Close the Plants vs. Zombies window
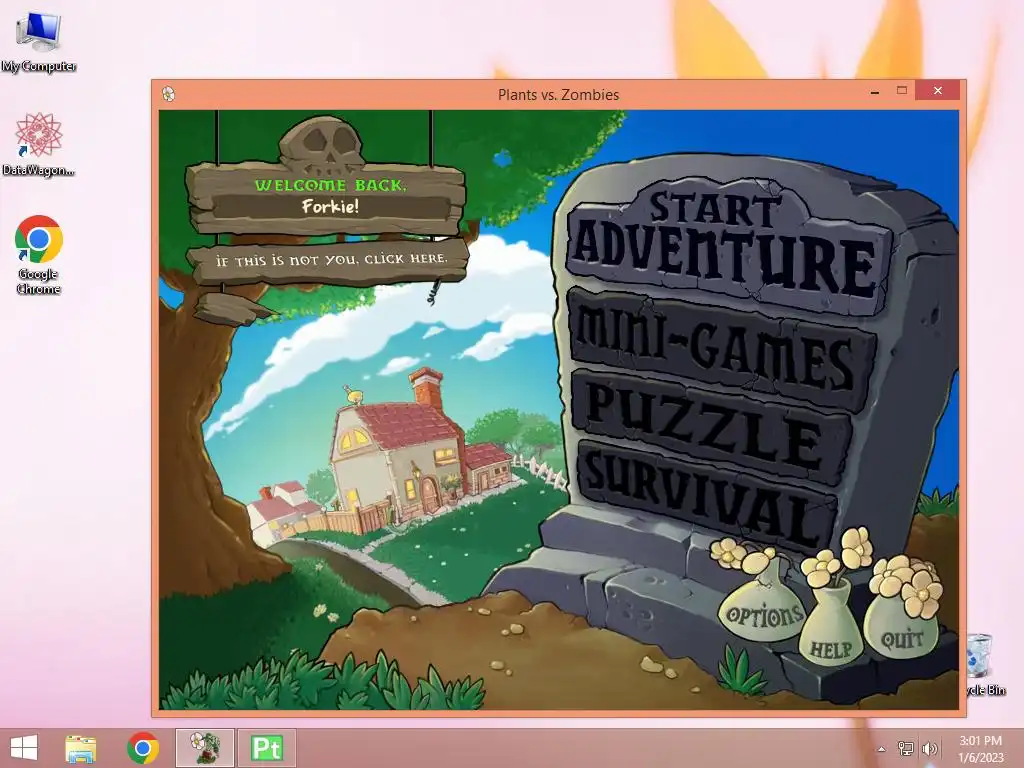This screenshot has height=768, width=1024. point(938,90)
